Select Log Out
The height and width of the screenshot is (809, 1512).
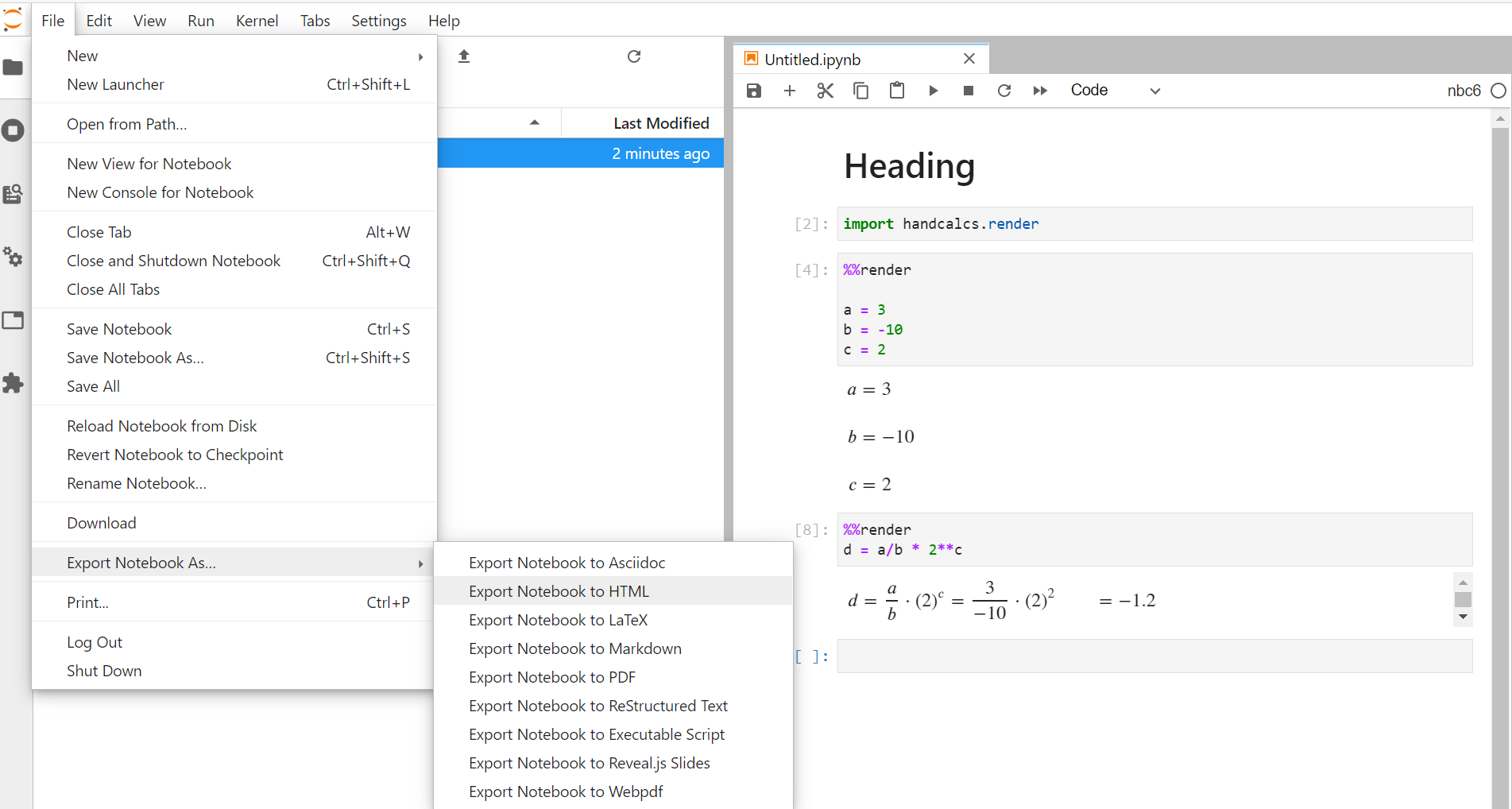[x=234, y=642]
